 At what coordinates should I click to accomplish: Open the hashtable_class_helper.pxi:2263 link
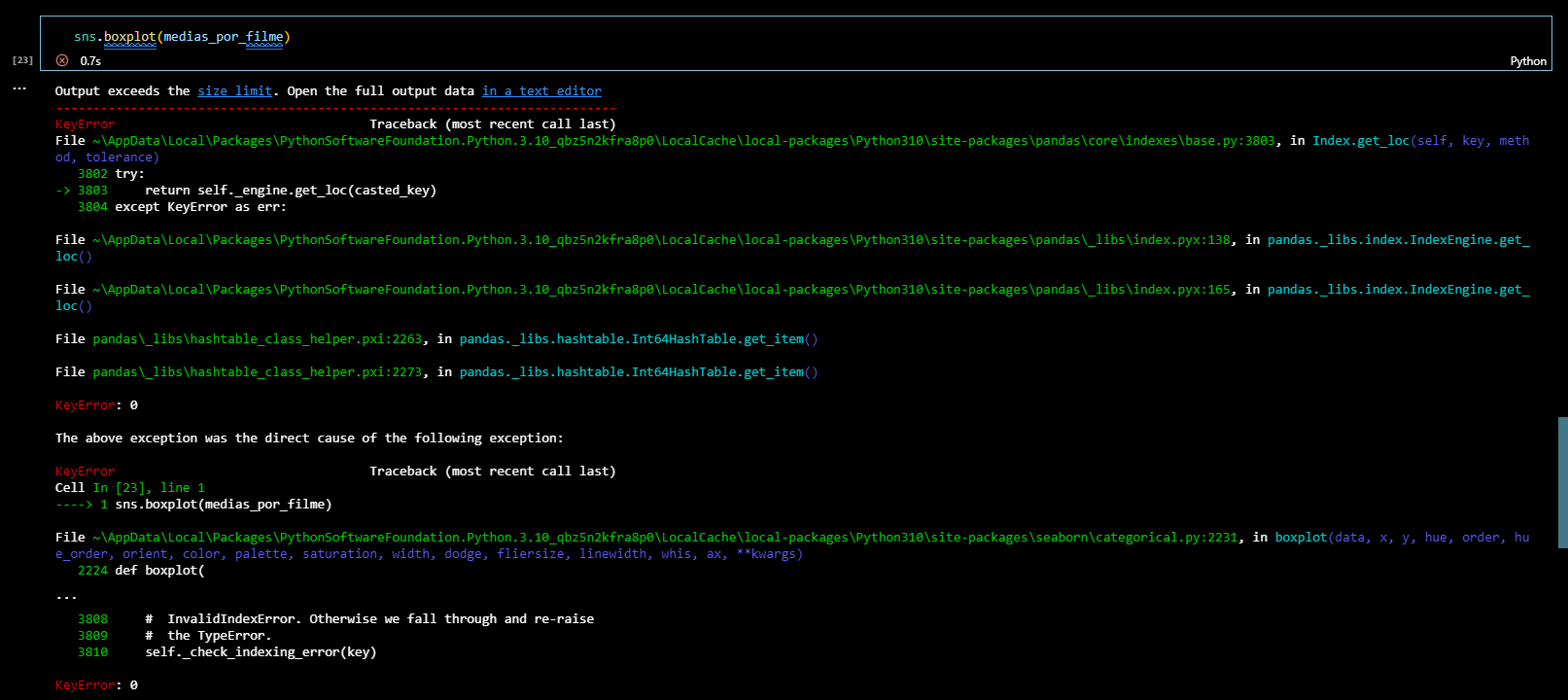coord(258,338)
